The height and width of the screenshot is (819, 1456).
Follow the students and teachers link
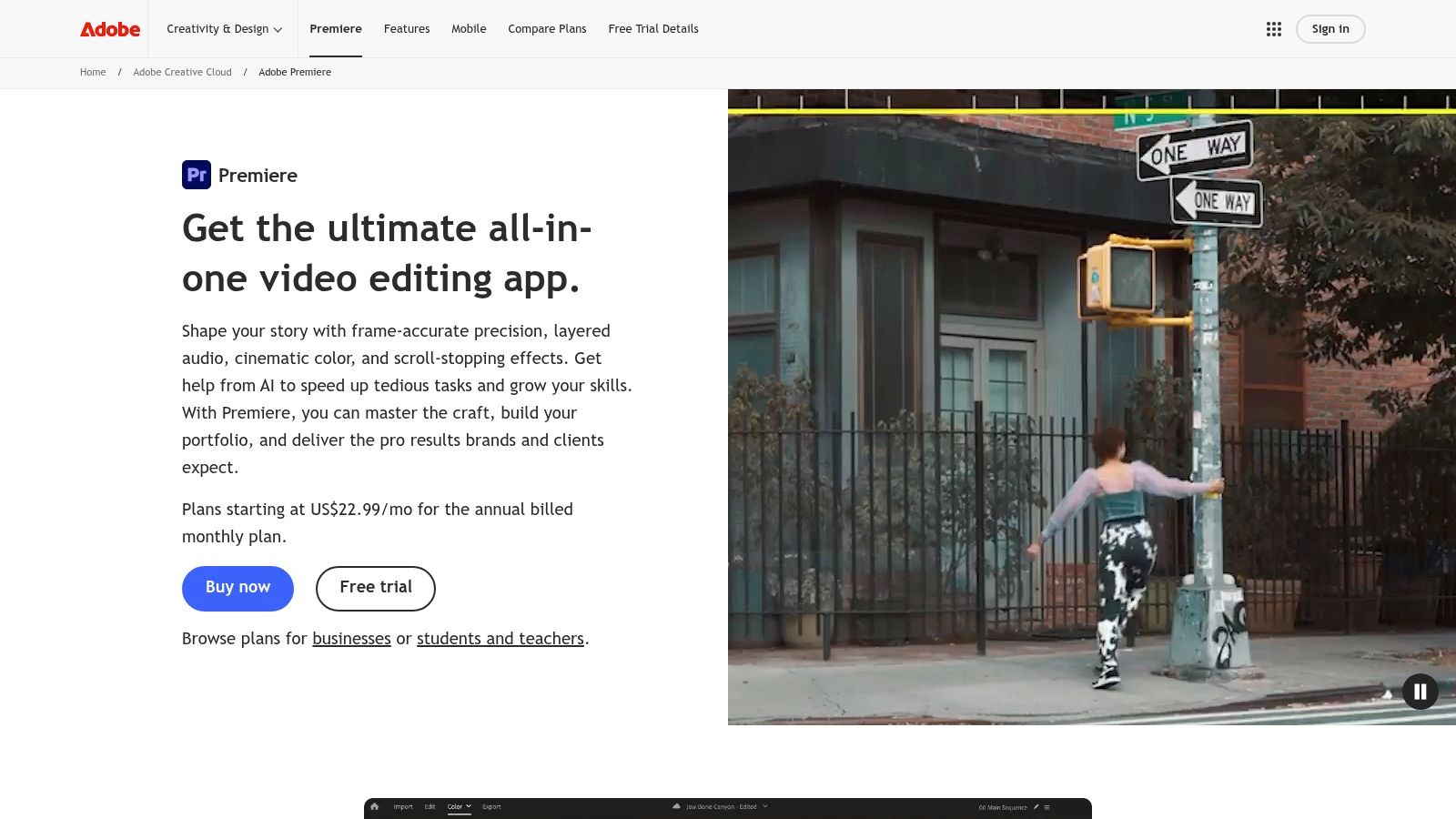pyautogui.click(x=500, y=639)
